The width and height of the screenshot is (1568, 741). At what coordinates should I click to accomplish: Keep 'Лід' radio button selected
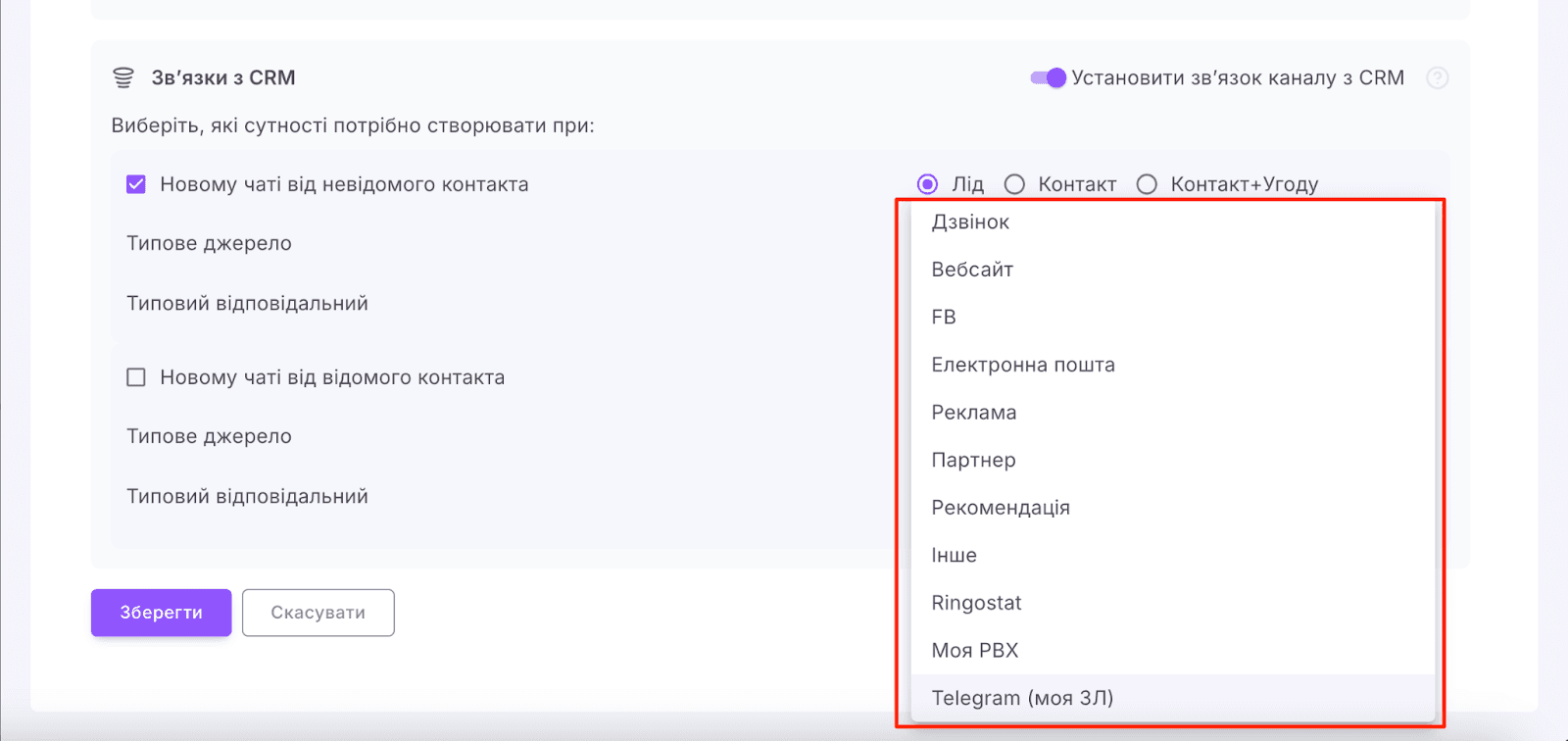924,183
